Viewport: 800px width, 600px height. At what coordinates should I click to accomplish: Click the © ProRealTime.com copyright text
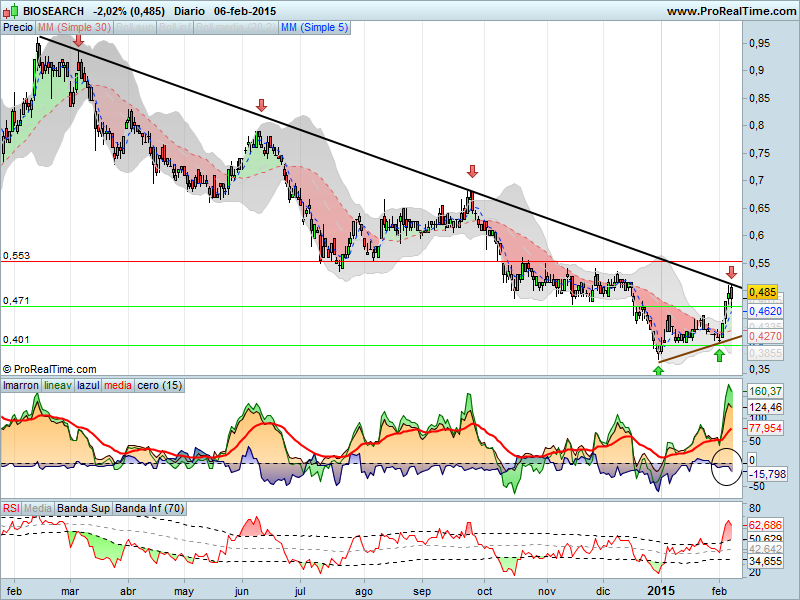tap(49, 369)
